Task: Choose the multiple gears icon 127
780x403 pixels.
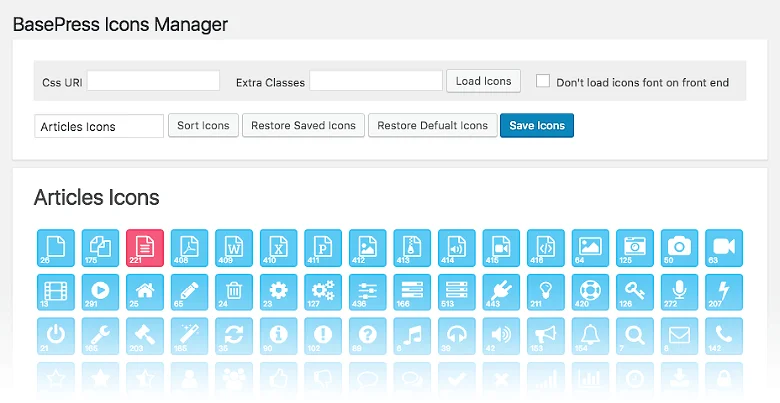Action: (x=323, y=292)
